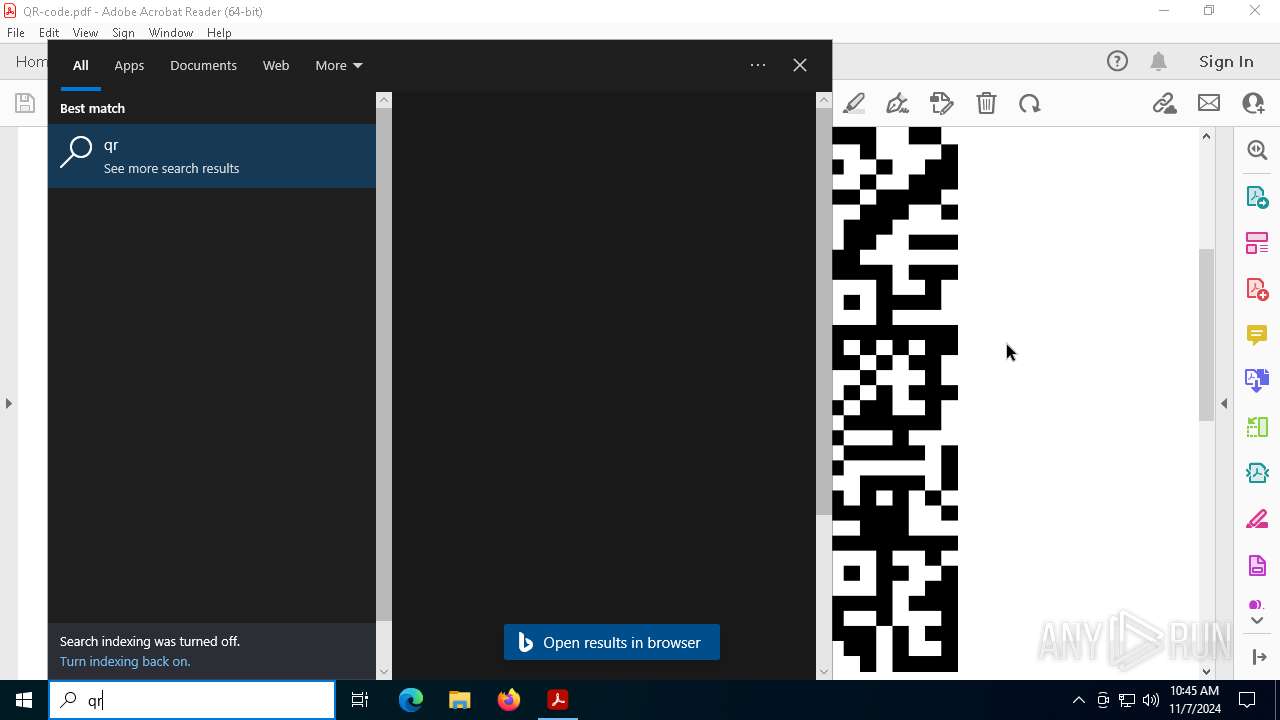
Task: Launch Microsoft Edge from the taskbar
Action: click(x=411, y=700)
